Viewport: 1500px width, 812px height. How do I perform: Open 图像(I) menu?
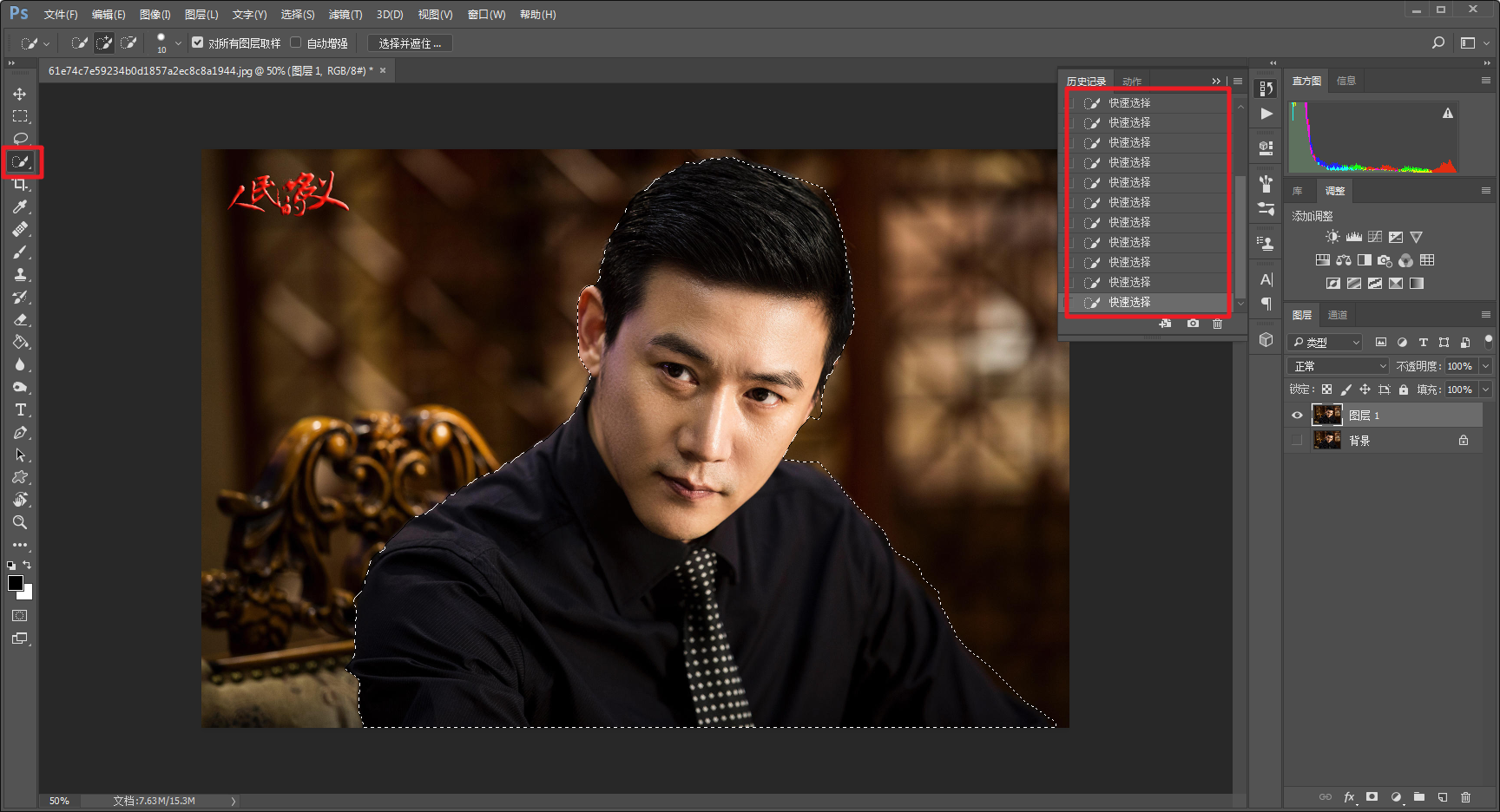pos(155,15)
